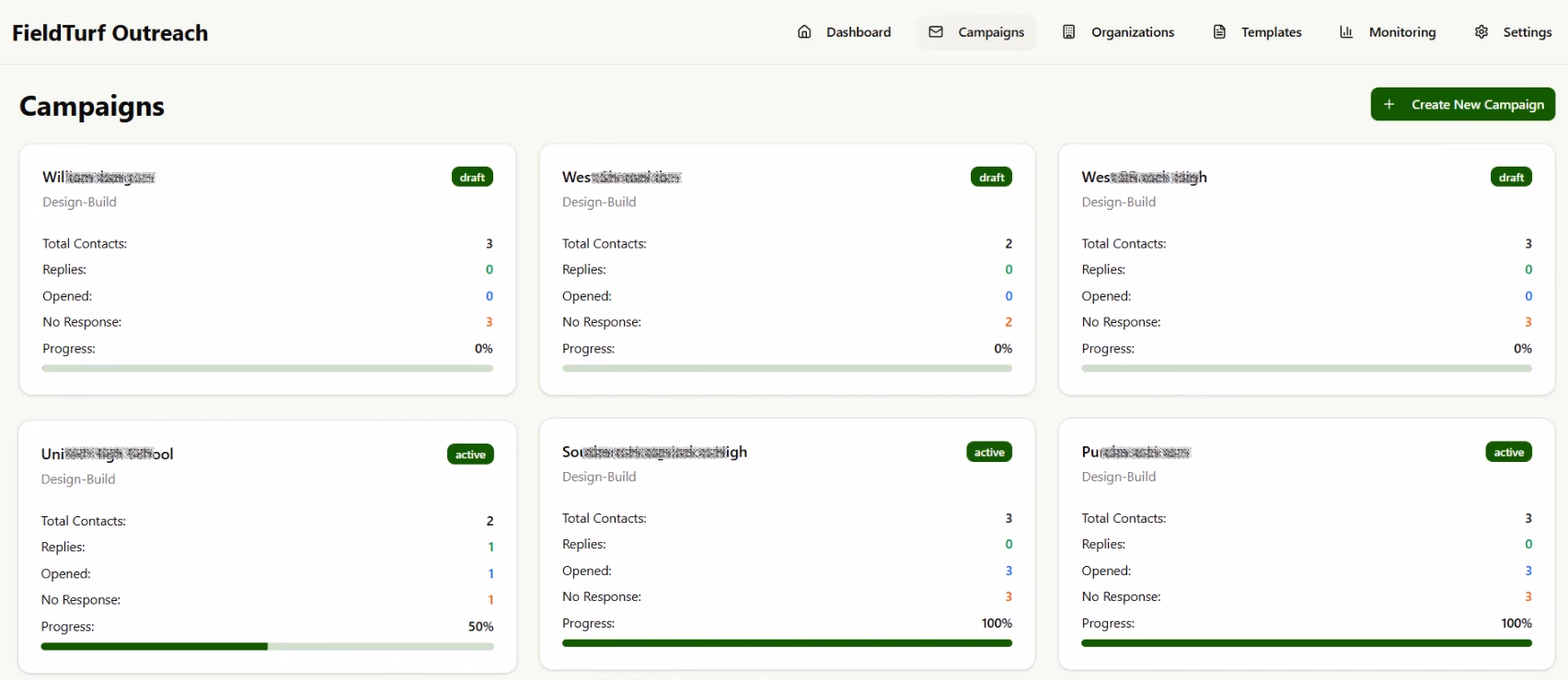This screenshot has height=681, width=1568.
Task: Click the Campaigns page heading
Action: coord(92,107)
